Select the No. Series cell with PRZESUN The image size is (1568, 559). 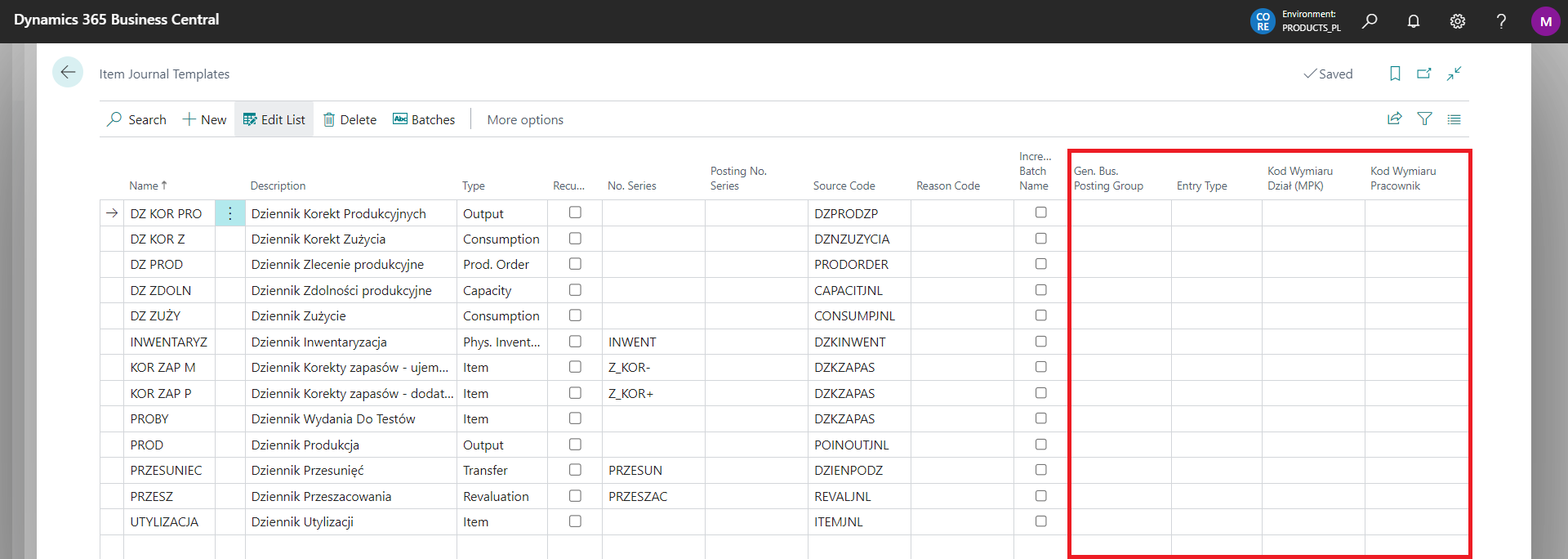click(x=653, y=471)
